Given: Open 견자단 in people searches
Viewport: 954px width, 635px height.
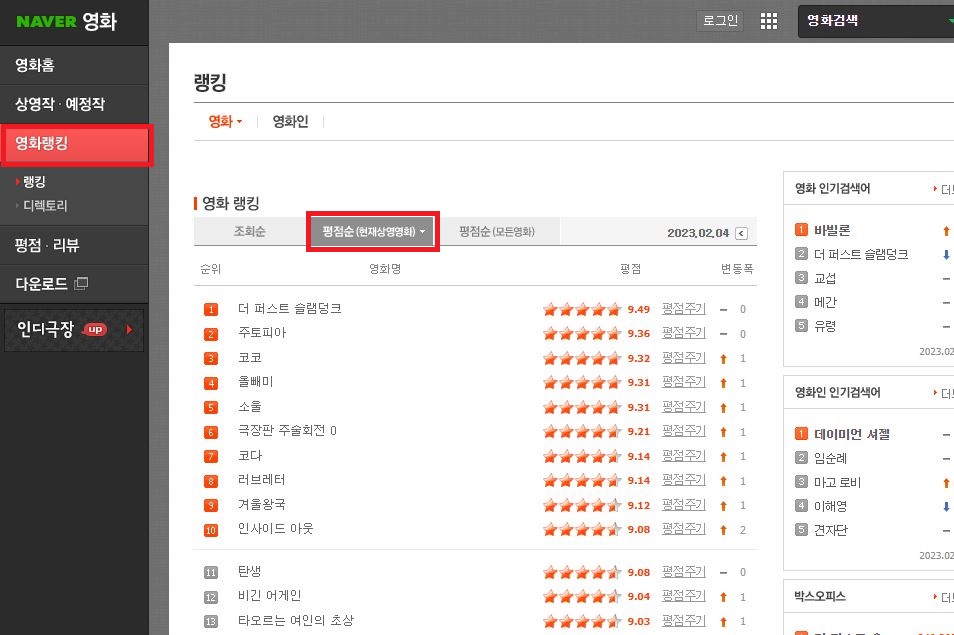Looking at the screenshot, I should 830,530.
